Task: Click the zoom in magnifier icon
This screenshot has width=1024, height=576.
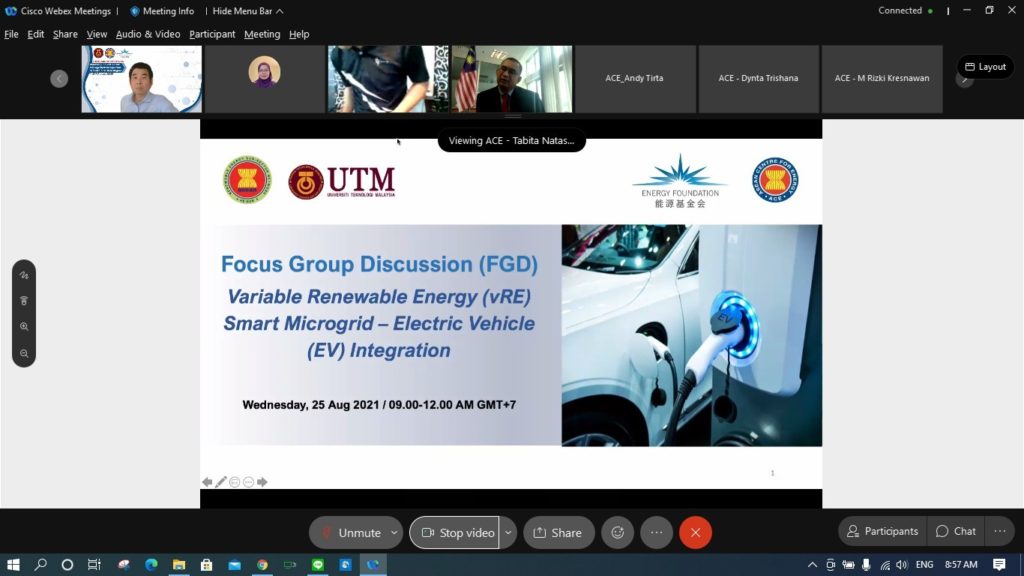Action: coord(24,327)
